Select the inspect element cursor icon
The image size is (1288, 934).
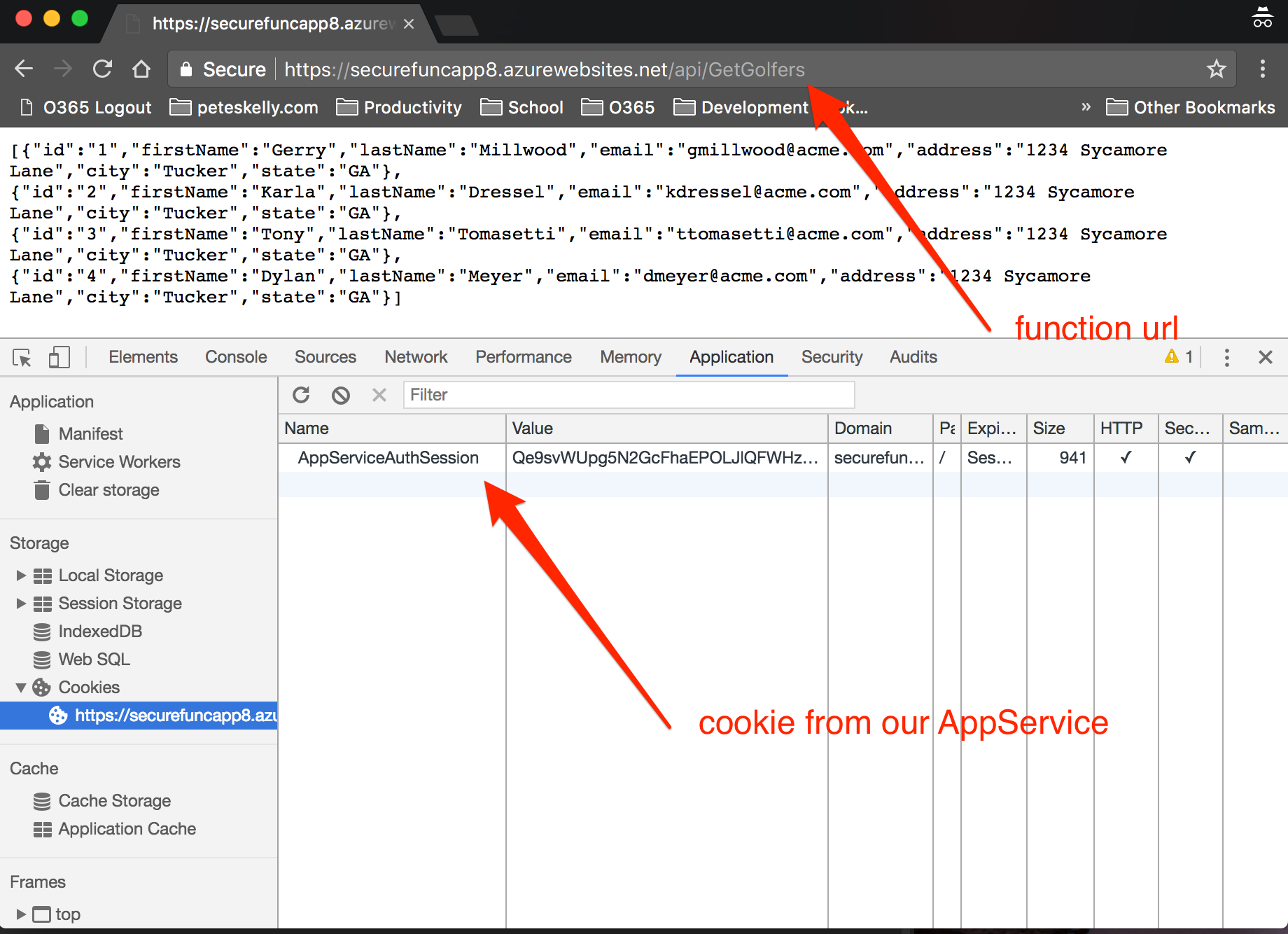22,357
